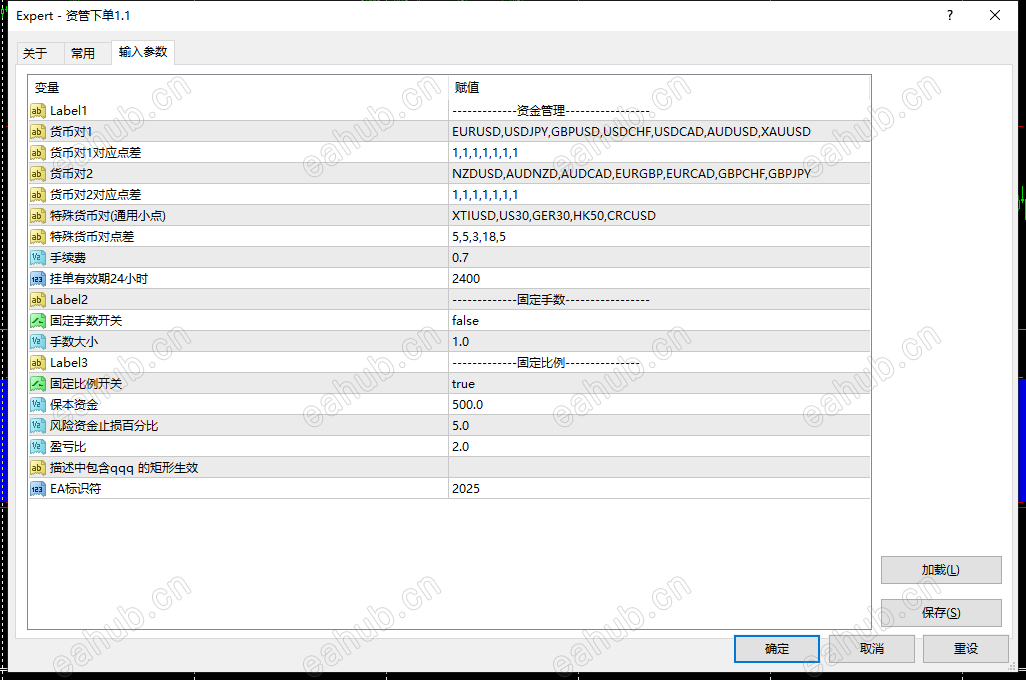Click the 2025 value for EA标识符

[660, 489]
